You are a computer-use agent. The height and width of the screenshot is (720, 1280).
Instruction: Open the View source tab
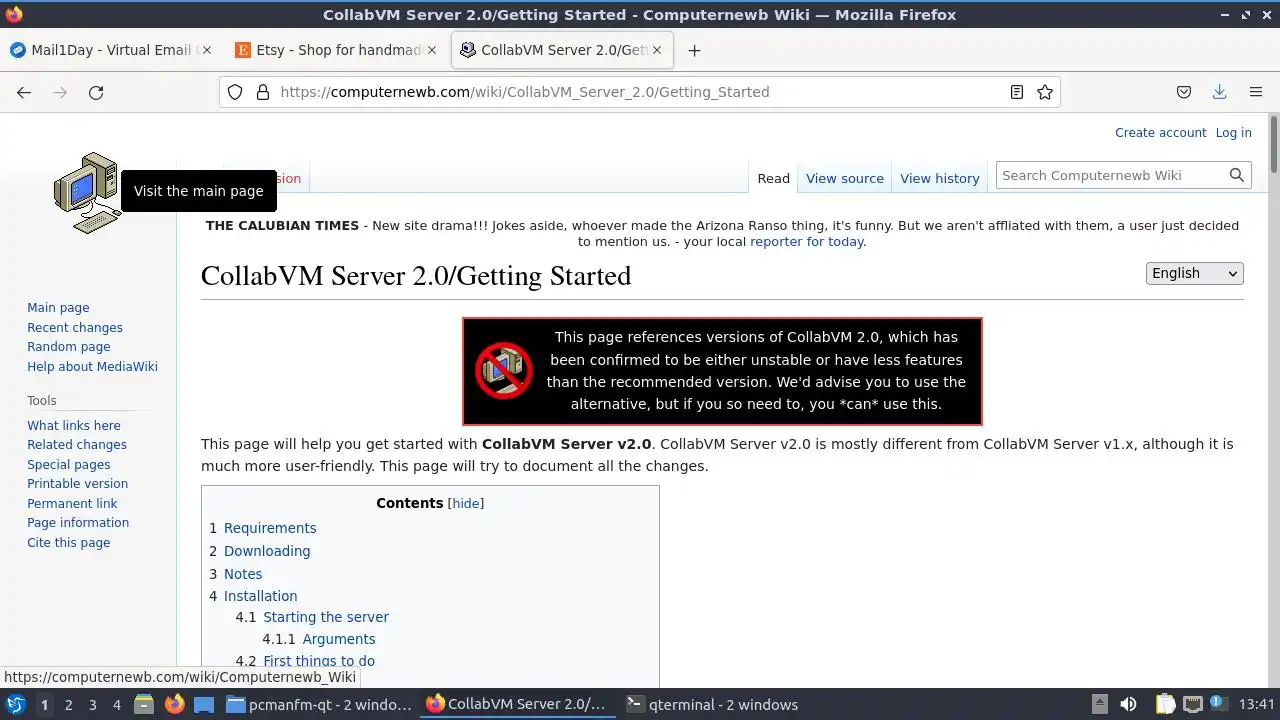pos(845,178)
